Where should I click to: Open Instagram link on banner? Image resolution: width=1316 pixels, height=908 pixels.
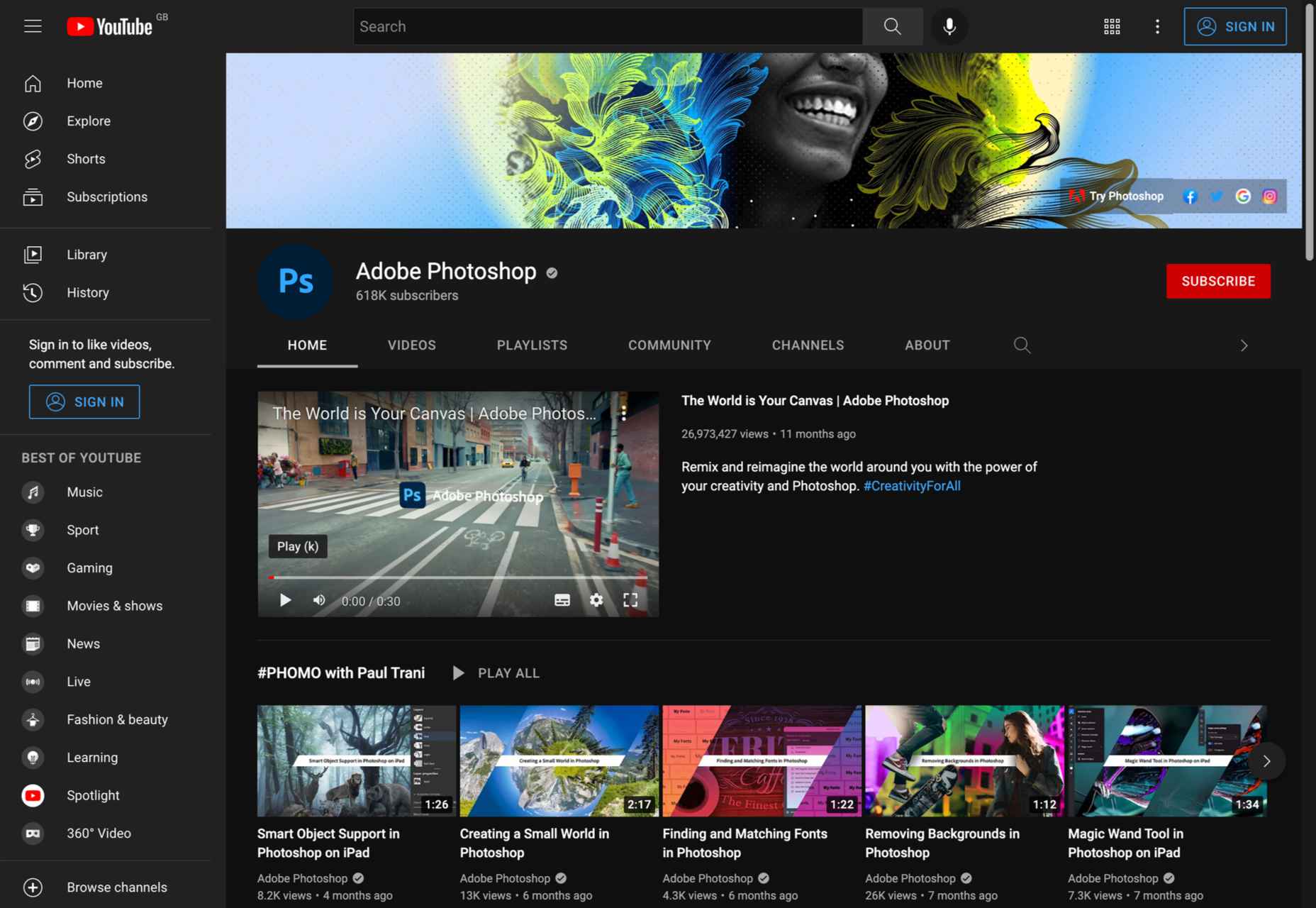pos(1269,196)
